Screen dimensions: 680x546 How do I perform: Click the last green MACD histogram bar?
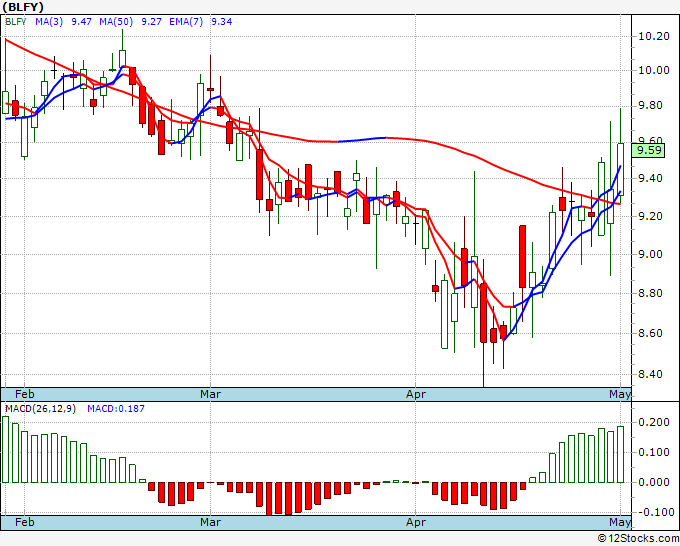(x=620, y=454)
